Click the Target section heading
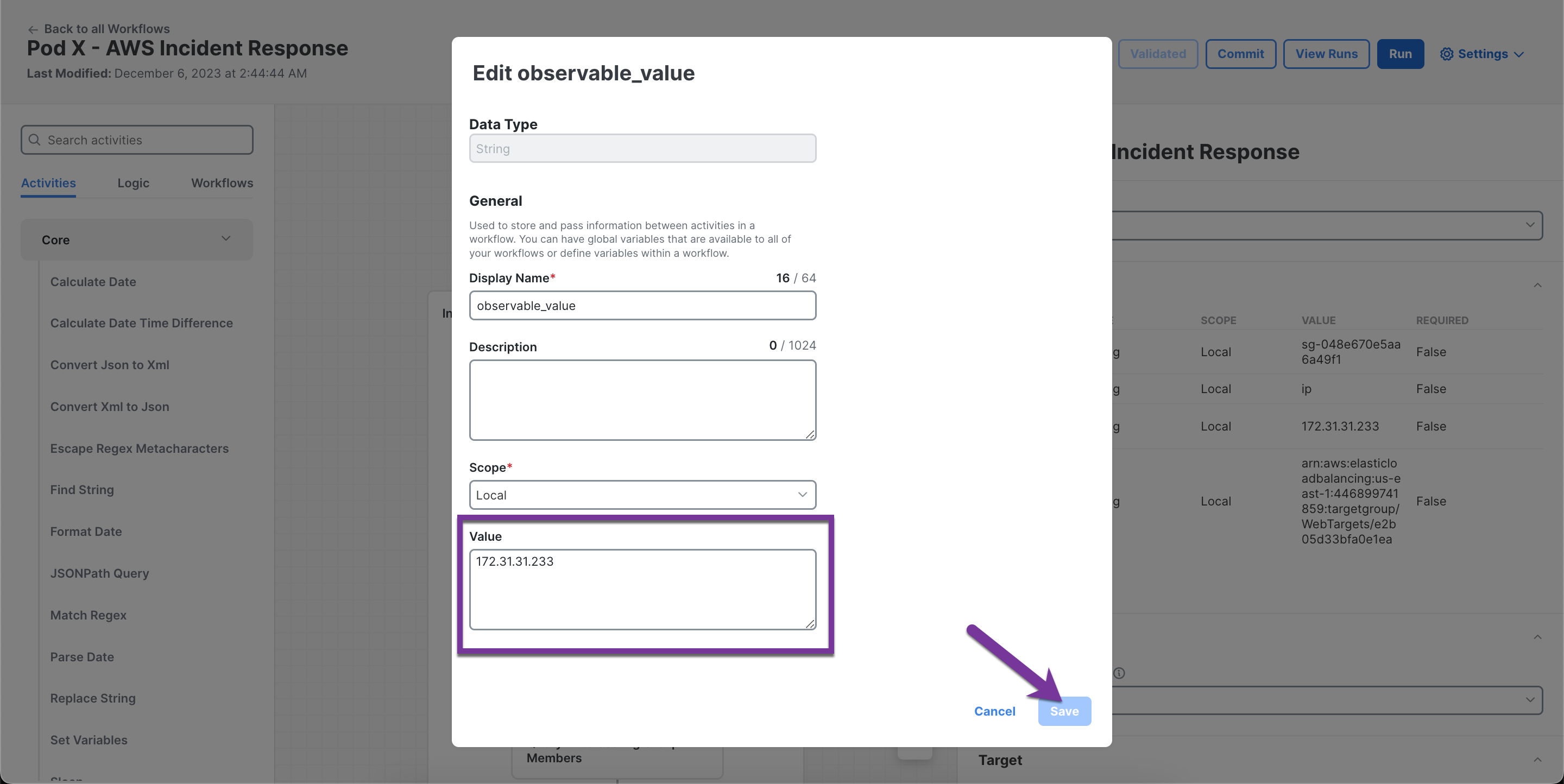The height and width of the screenshot is (784, 1564). pos(1000,760)
